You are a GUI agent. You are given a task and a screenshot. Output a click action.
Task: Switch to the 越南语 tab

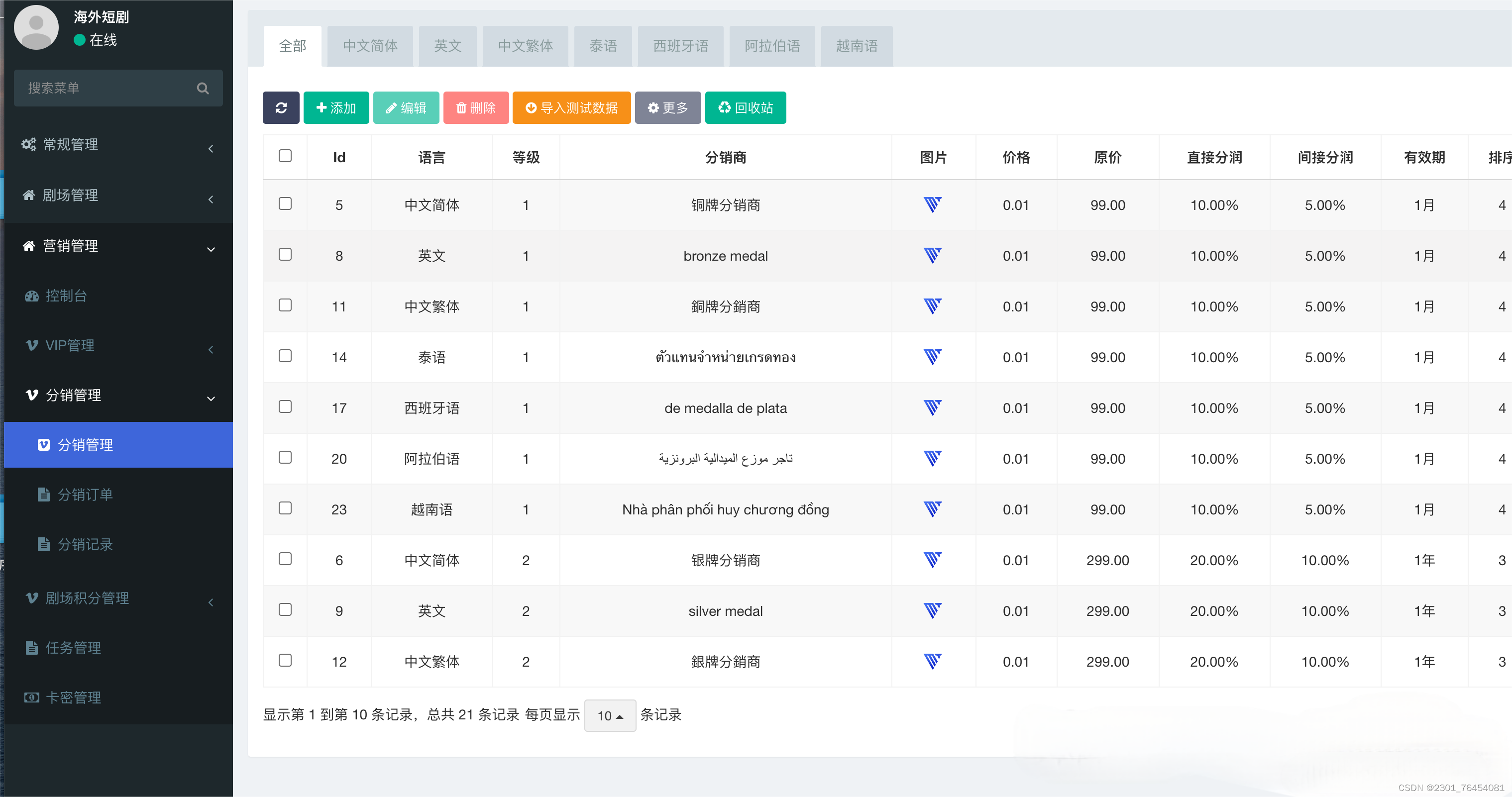point(857,46)
